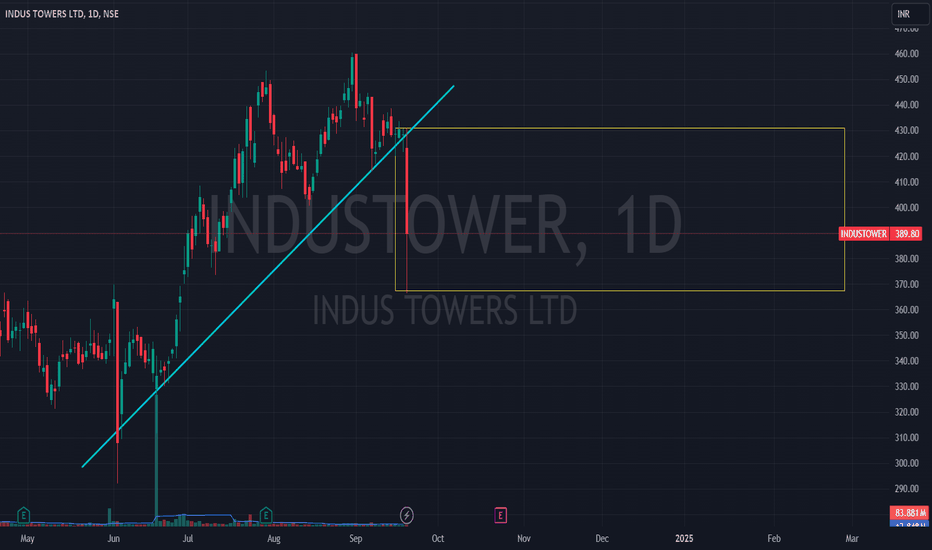Click the INDUSTOWER price label tag
This screenshot has height=550, width=932.
coord(864,234)
